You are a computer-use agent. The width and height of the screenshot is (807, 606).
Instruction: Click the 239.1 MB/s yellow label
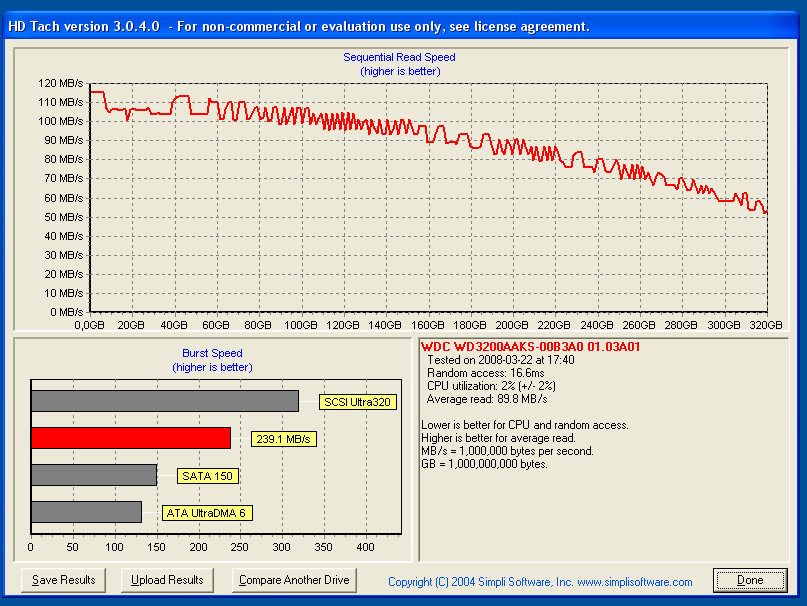click(283, 439)
